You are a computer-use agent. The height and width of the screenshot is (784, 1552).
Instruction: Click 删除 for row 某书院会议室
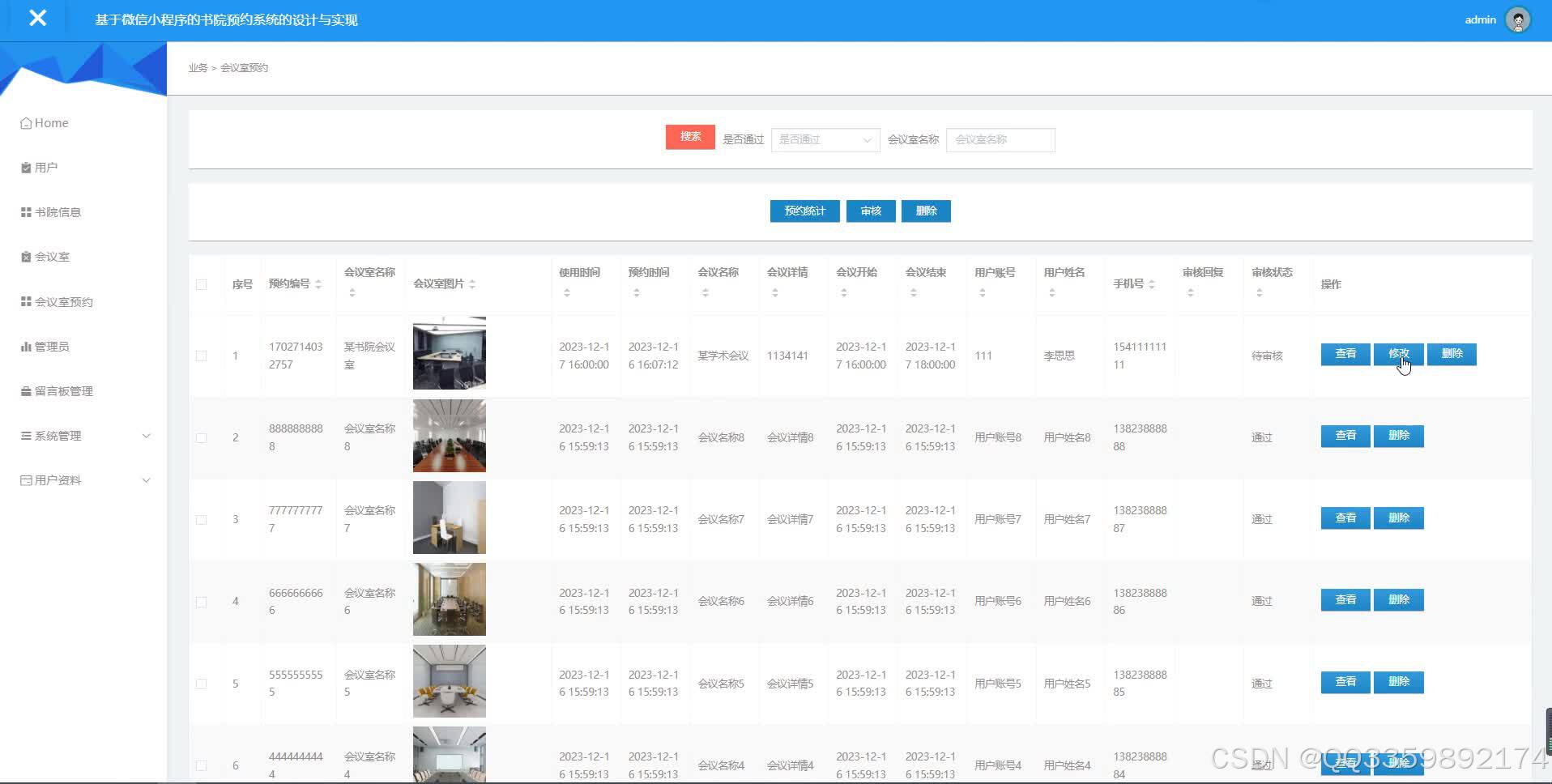(1452, 354)
